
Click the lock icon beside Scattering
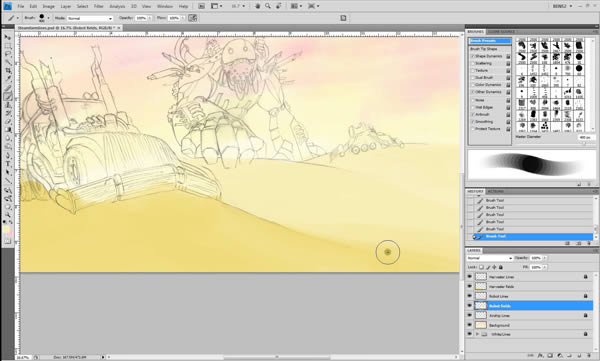pos(508,64)
